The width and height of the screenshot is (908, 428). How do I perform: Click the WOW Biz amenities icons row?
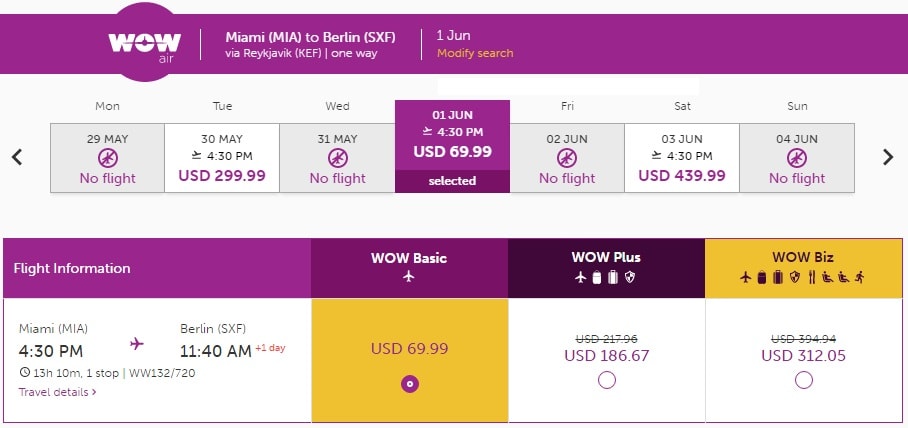coord(803,277)
